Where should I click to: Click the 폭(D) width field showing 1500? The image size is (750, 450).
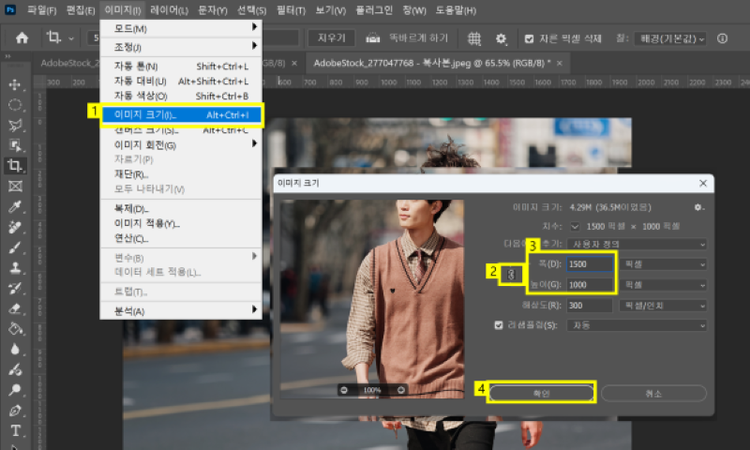589,264
